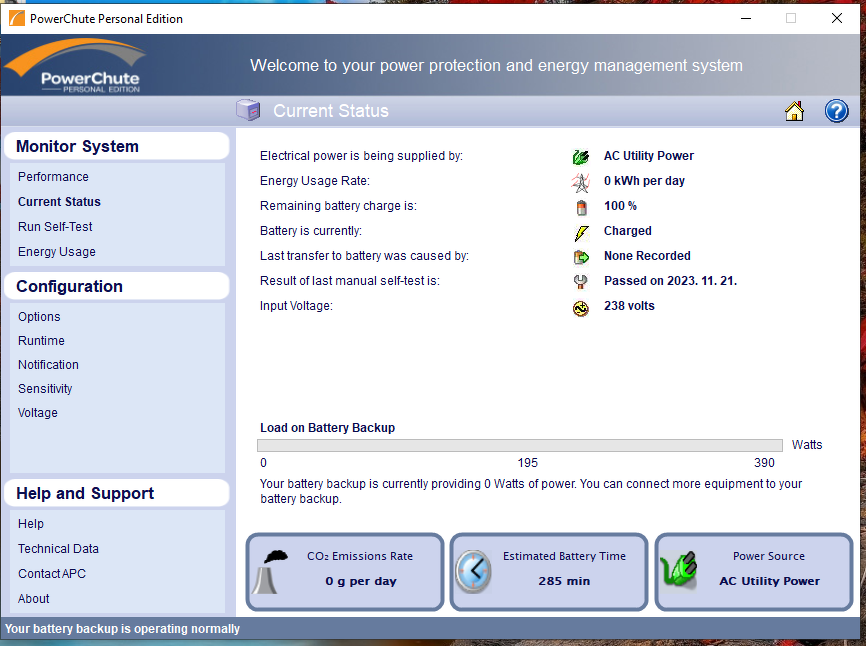Open Options under Configuration
Viewport: 866px width, 646px height.
39,317
